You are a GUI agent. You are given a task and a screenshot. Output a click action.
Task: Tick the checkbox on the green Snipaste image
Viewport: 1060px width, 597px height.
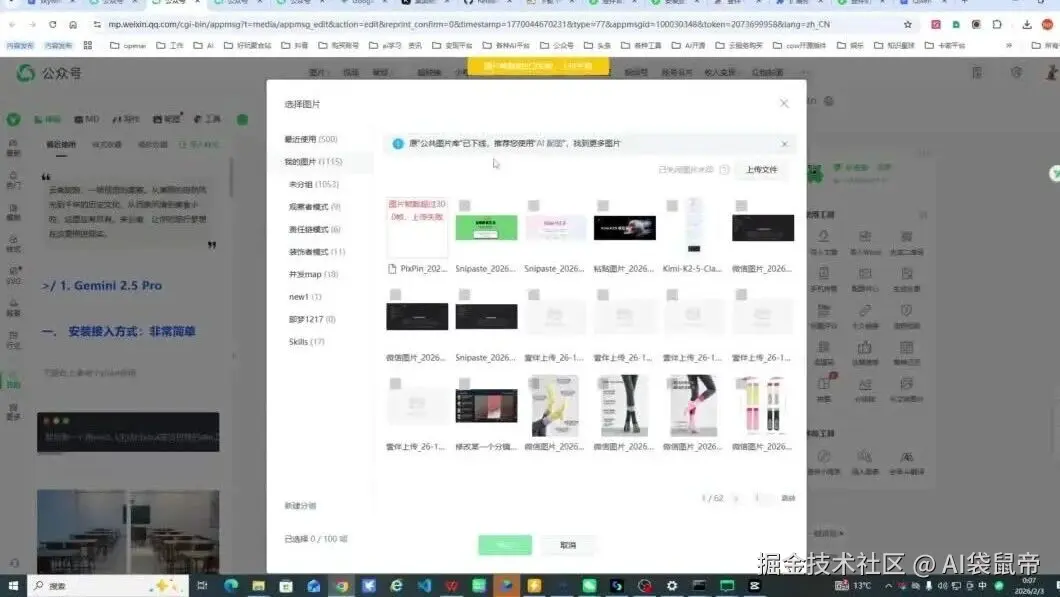coord(464,206)
